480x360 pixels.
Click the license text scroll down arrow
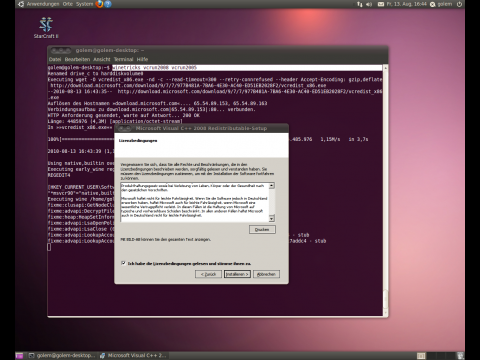272,218
